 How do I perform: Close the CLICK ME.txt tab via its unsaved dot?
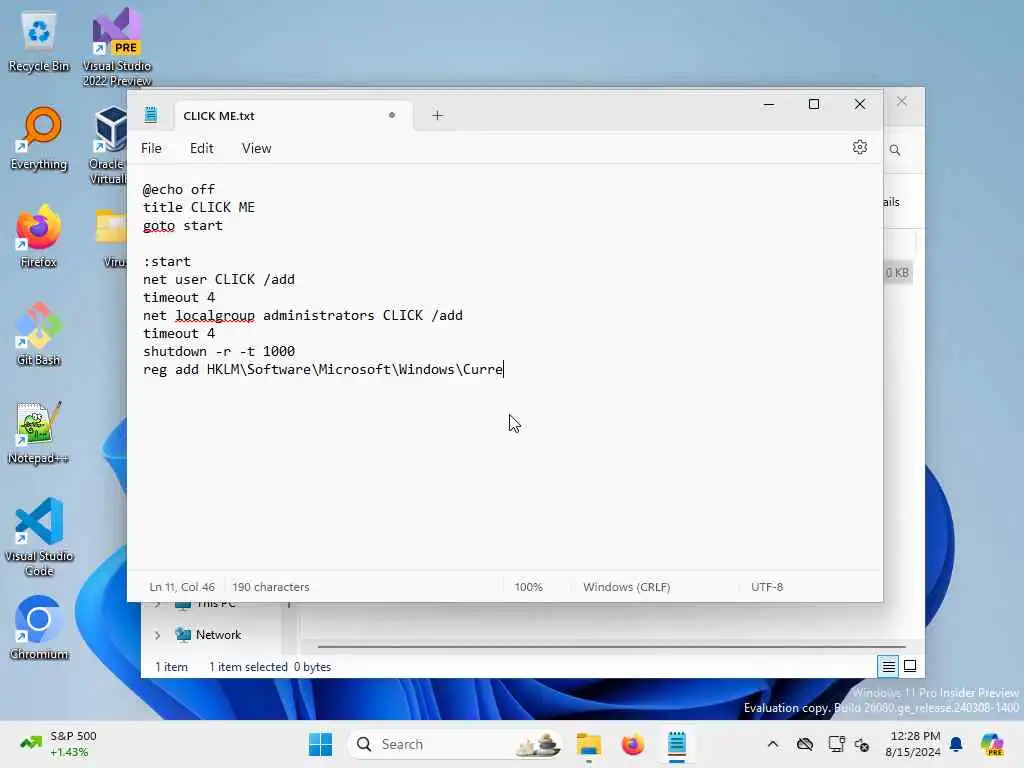pyautogui.click(x=392, y=115)
